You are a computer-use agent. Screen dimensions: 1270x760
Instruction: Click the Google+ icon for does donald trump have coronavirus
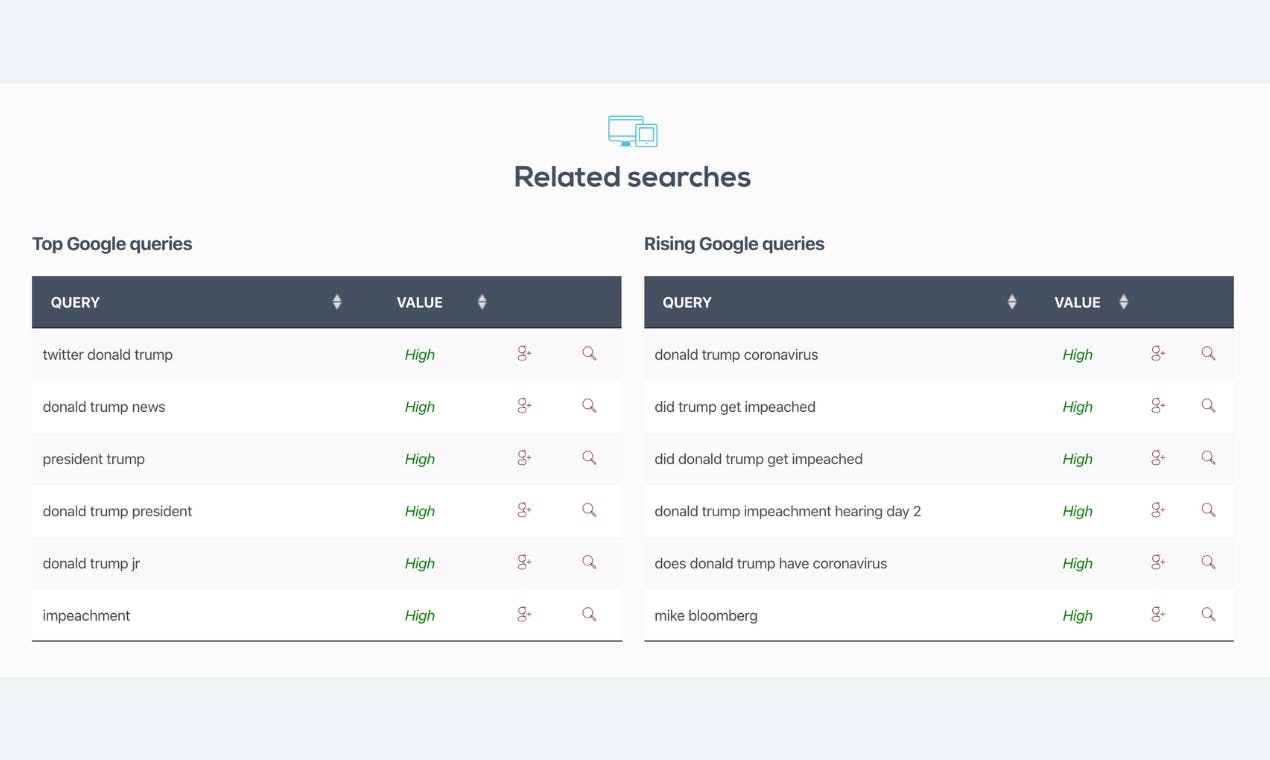1158,562
